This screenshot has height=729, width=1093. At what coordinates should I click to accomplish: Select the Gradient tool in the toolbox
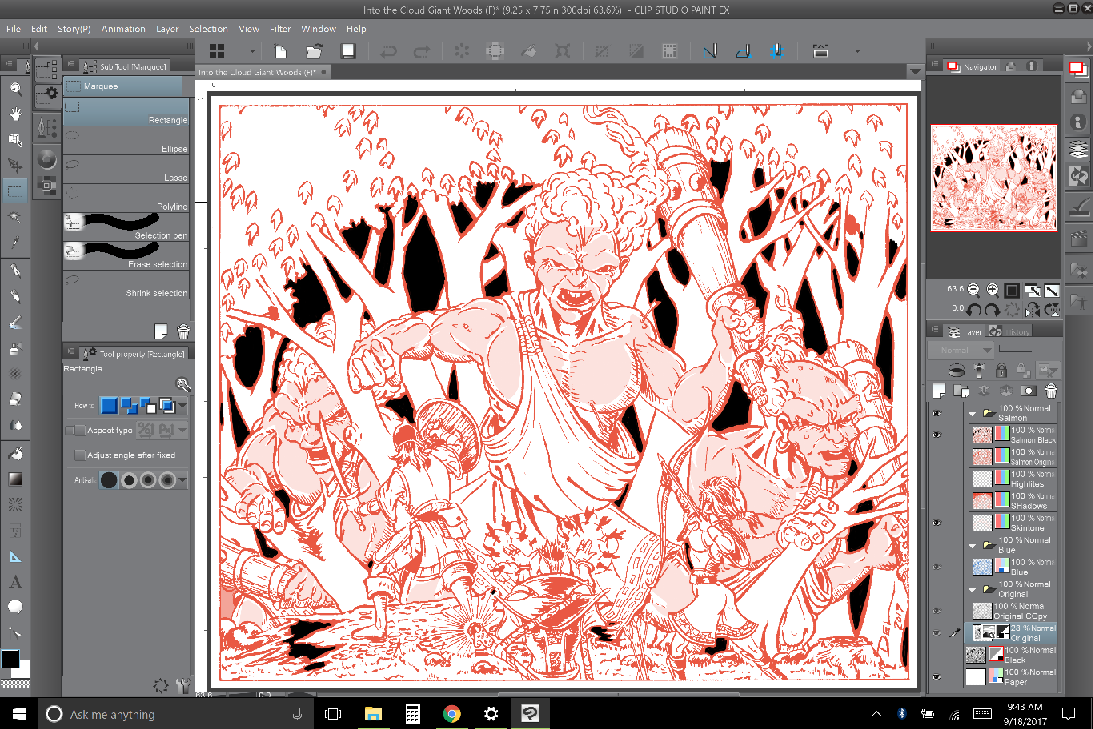15,479
